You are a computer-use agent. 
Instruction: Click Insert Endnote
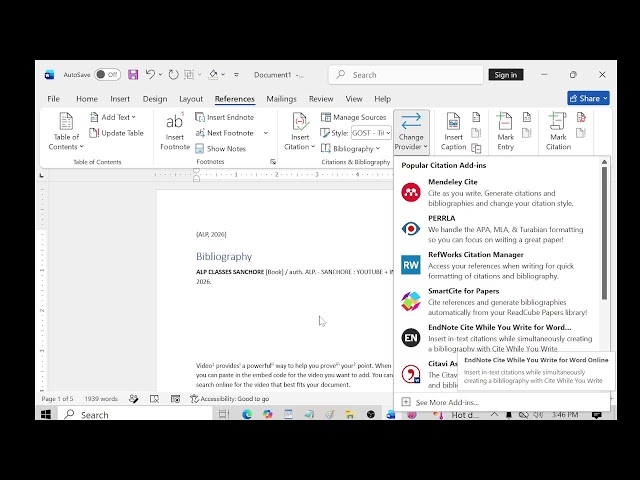pyautogui.click(x=224, y=117)
